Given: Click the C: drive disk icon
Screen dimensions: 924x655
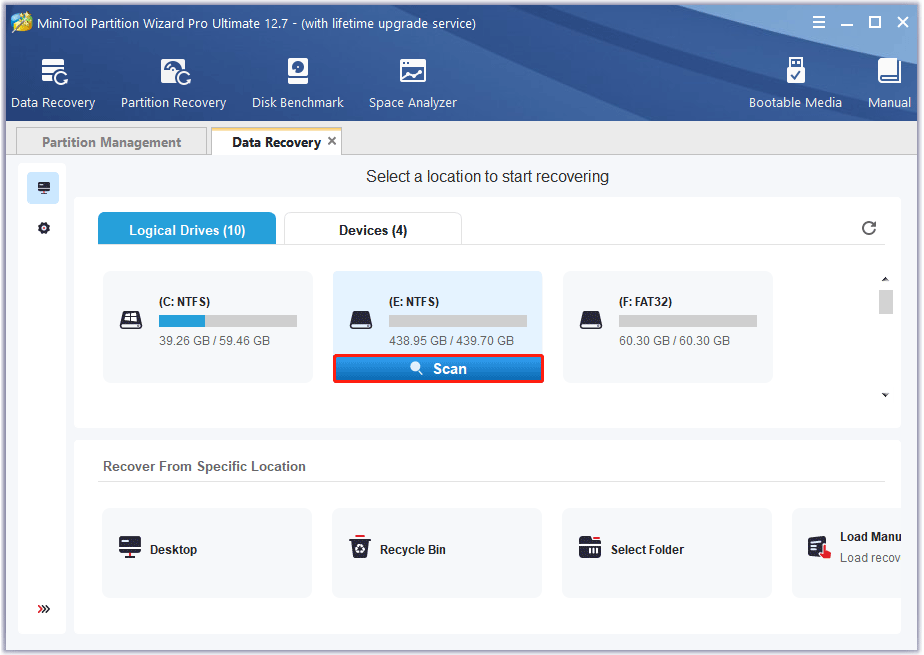Looking at the screenshot, I should point(131,320).
